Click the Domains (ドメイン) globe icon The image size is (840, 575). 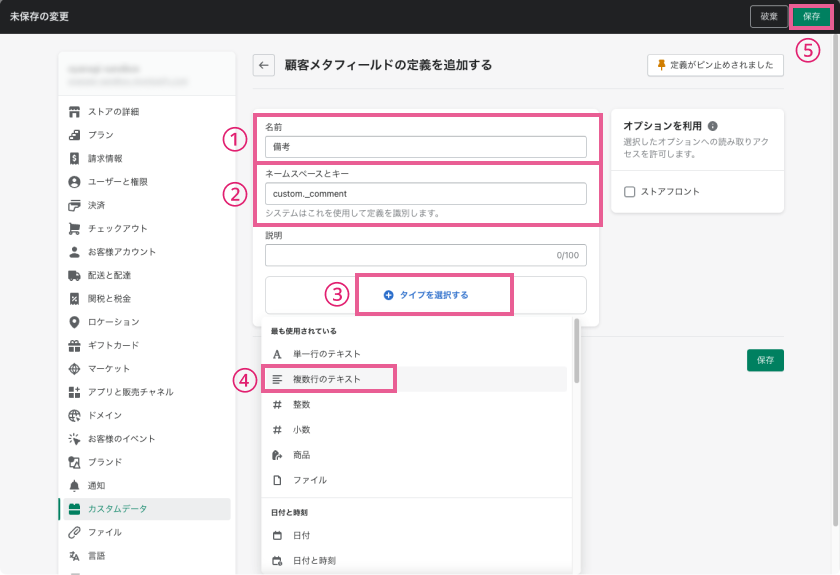(74, 415)
